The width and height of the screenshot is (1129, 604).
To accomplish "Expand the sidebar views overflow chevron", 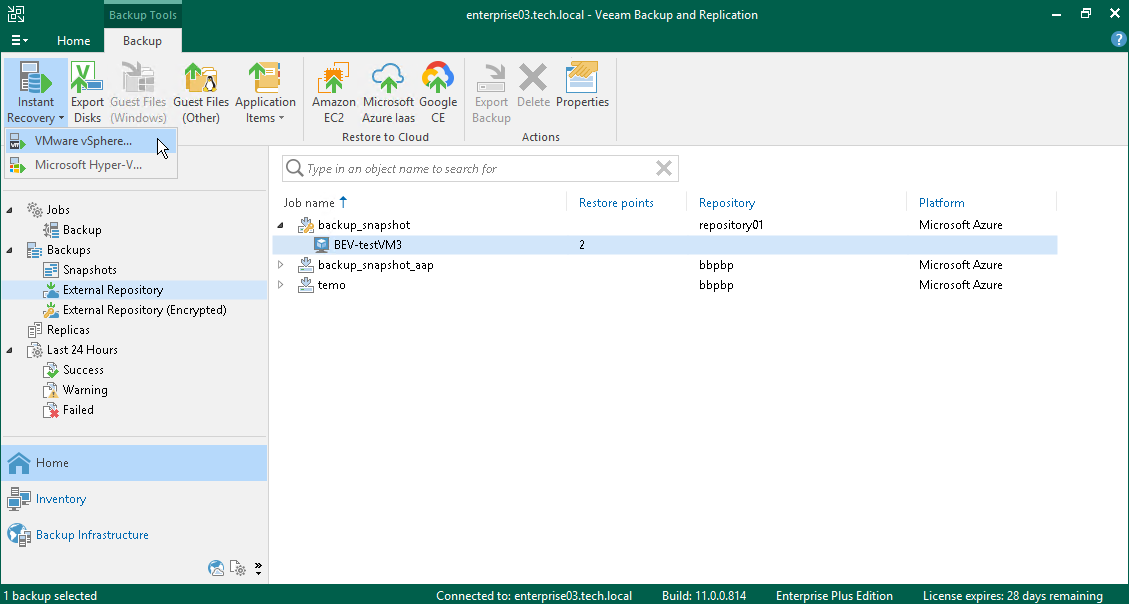I will click(x=258, y=569).
